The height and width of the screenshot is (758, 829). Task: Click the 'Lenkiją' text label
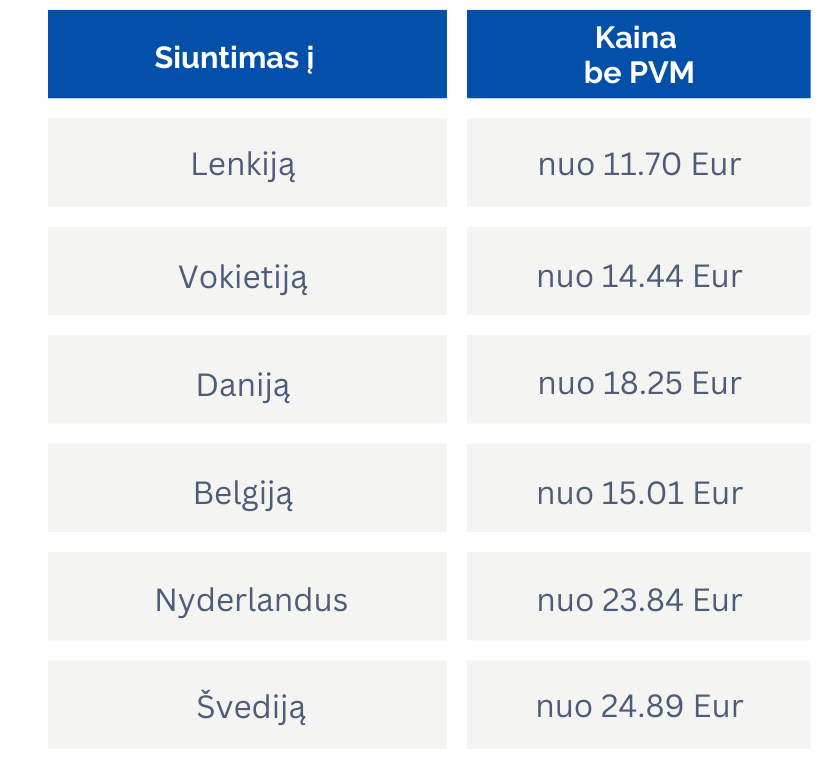[243, 166]
